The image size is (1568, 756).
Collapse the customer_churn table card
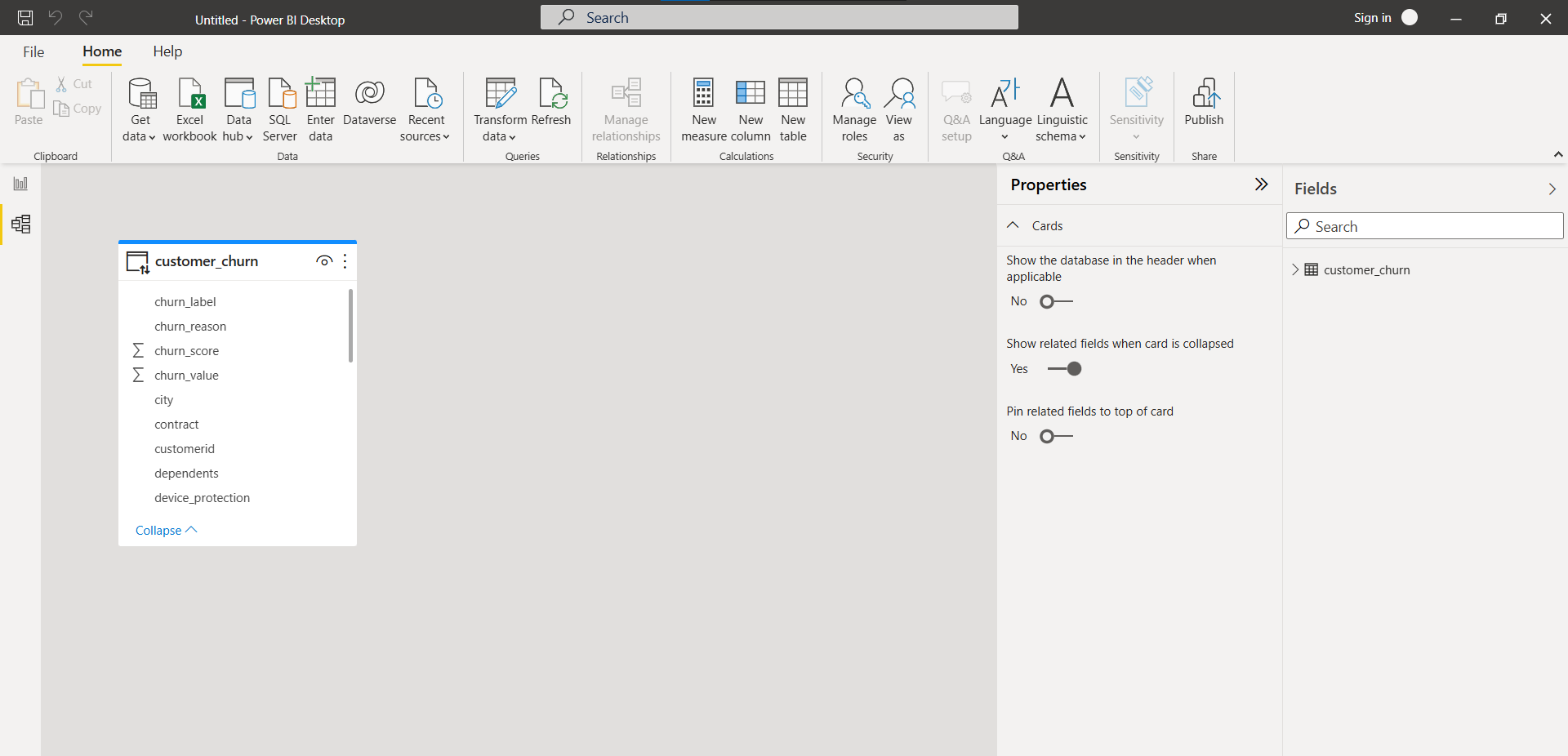click(x=167, y=531)
